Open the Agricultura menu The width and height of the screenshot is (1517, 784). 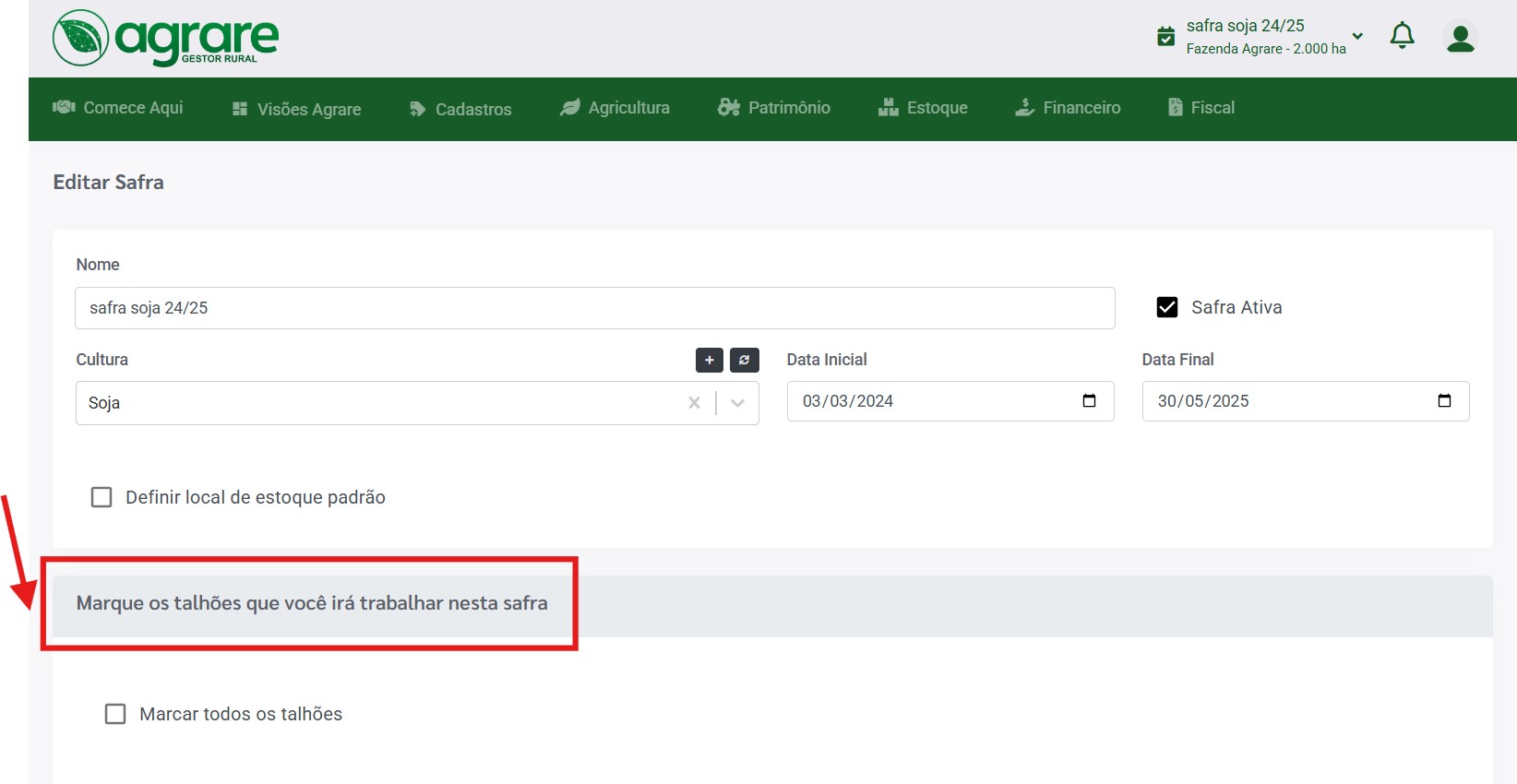click(615, 107)
